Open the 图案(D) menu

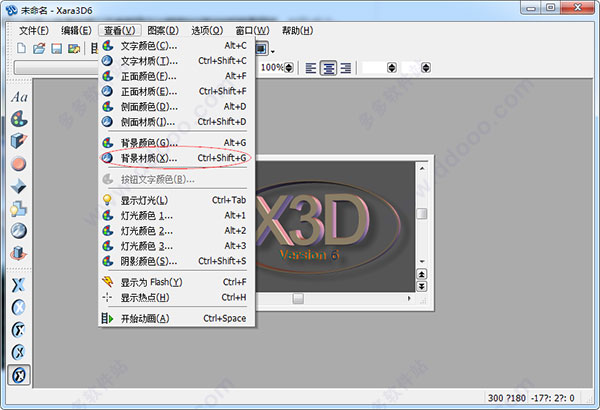point(163,31)
